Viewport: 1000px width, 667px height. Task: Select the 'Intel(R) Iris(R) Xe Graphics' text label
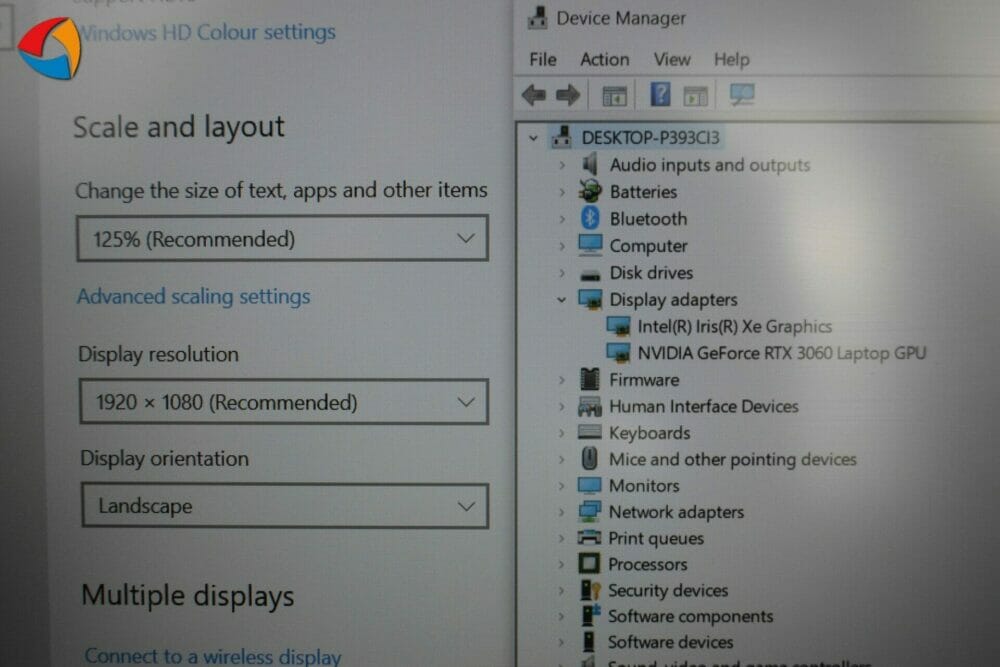pos(735,326)
